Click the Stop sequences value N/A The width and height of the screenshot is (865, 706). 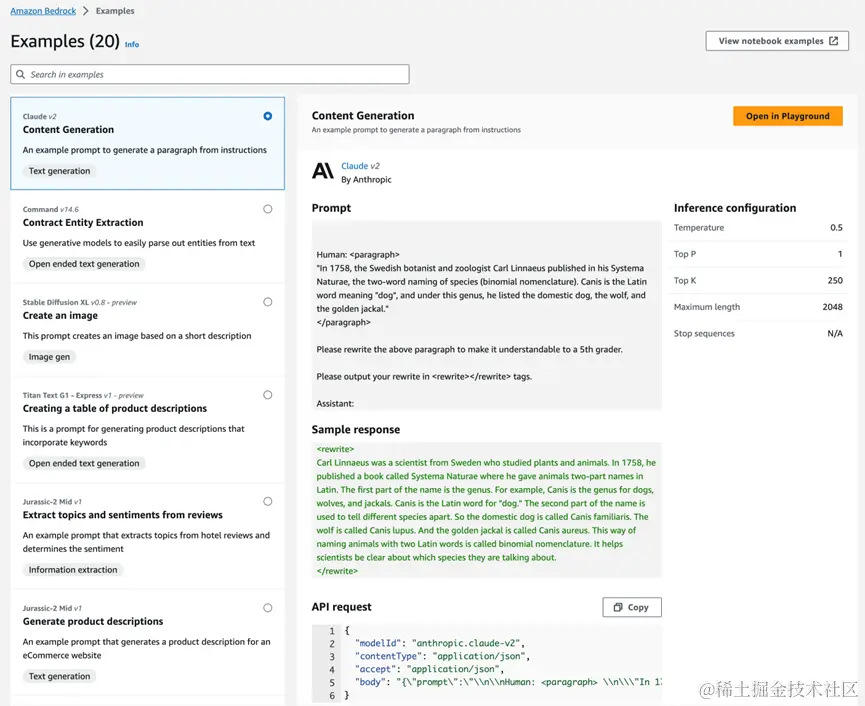(x=835, y=333)
